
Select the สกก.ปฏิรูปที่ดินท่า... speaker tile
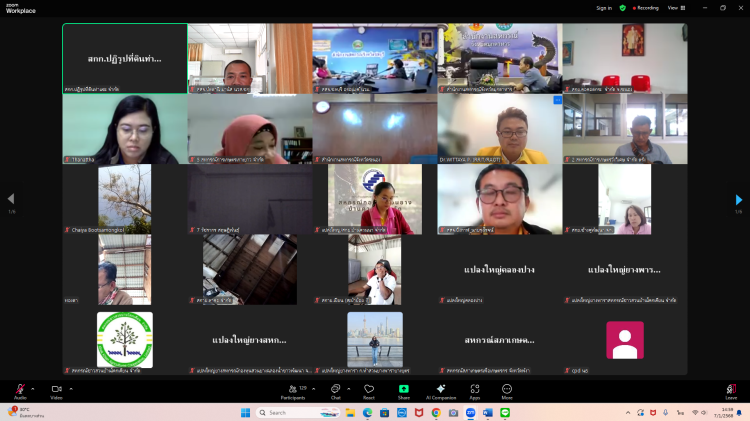pos(125,58)
